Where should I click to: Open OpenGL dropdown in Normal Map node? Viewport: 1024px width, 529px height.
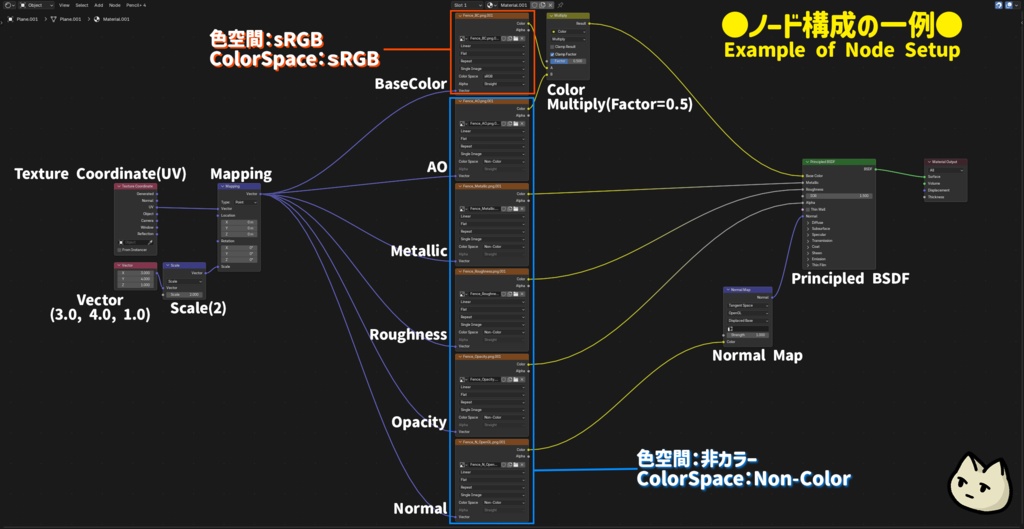pyautogui.click(x=748, y=313)
